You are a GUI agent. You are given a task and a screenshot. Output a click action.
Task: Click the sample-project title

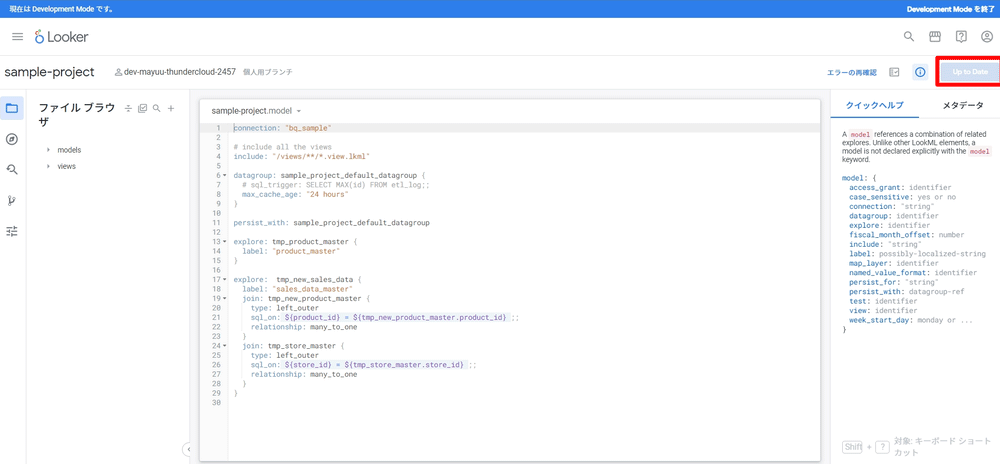(x=49, y=72)
